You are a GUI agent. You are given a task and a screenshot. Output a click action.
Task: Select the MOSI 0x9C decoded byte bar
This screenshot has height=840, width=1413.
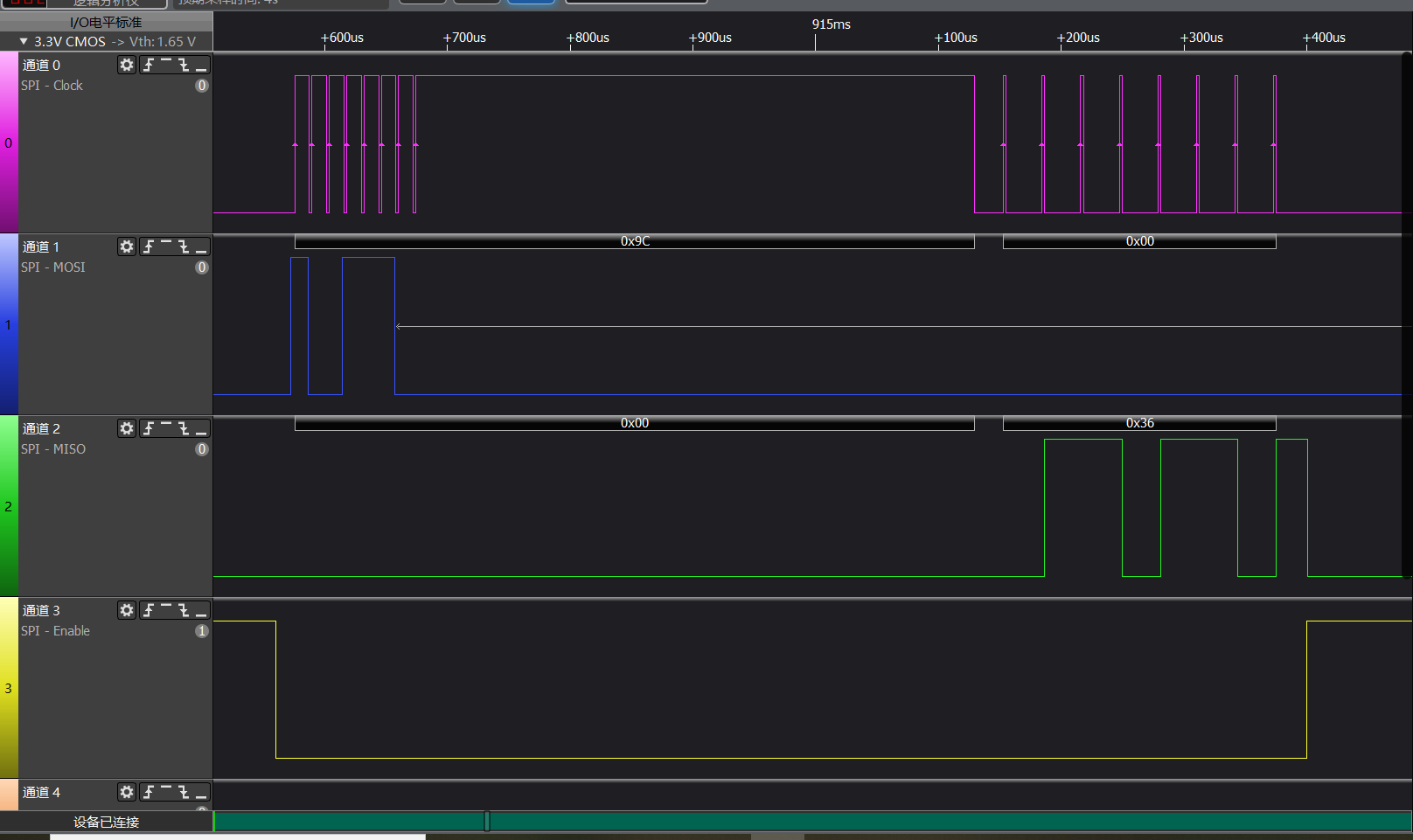click(635, 241)
